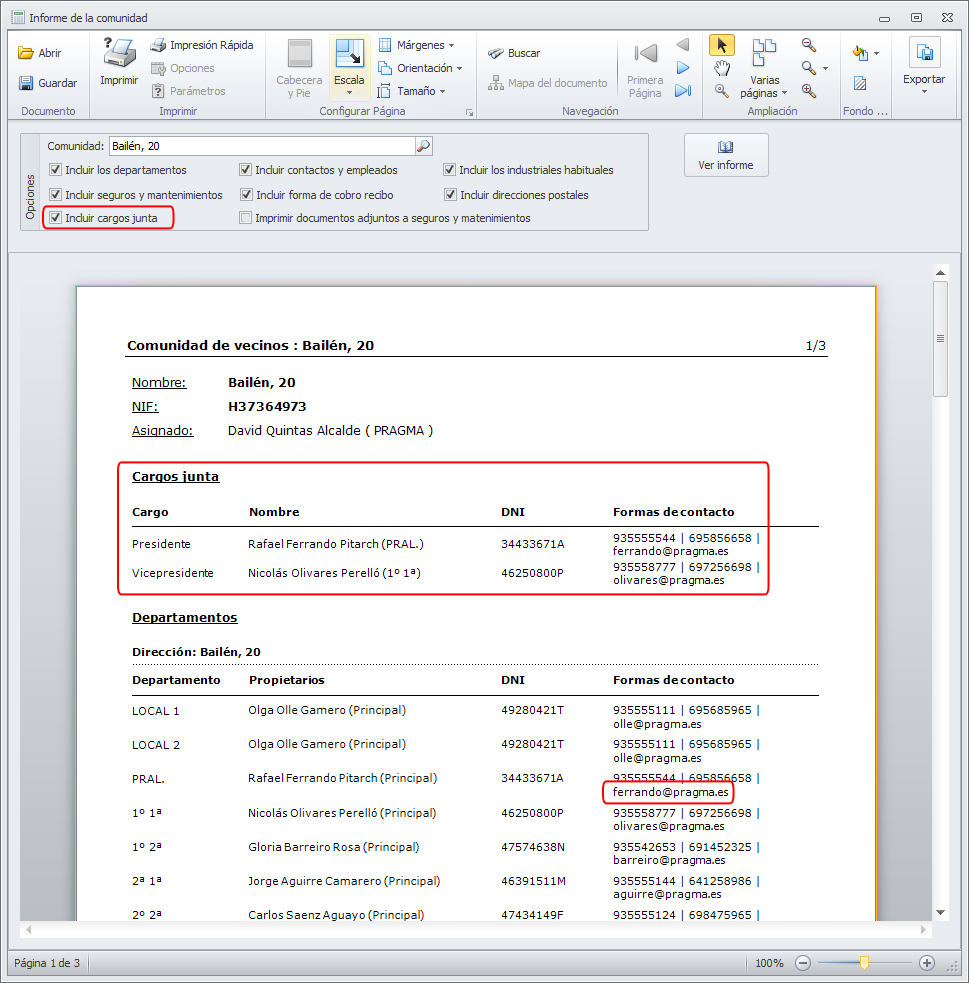This screenshot has width=969, height=983.
Task: Toggle Incluir los departamentos checkbox
Action: [x=57, y=170]
